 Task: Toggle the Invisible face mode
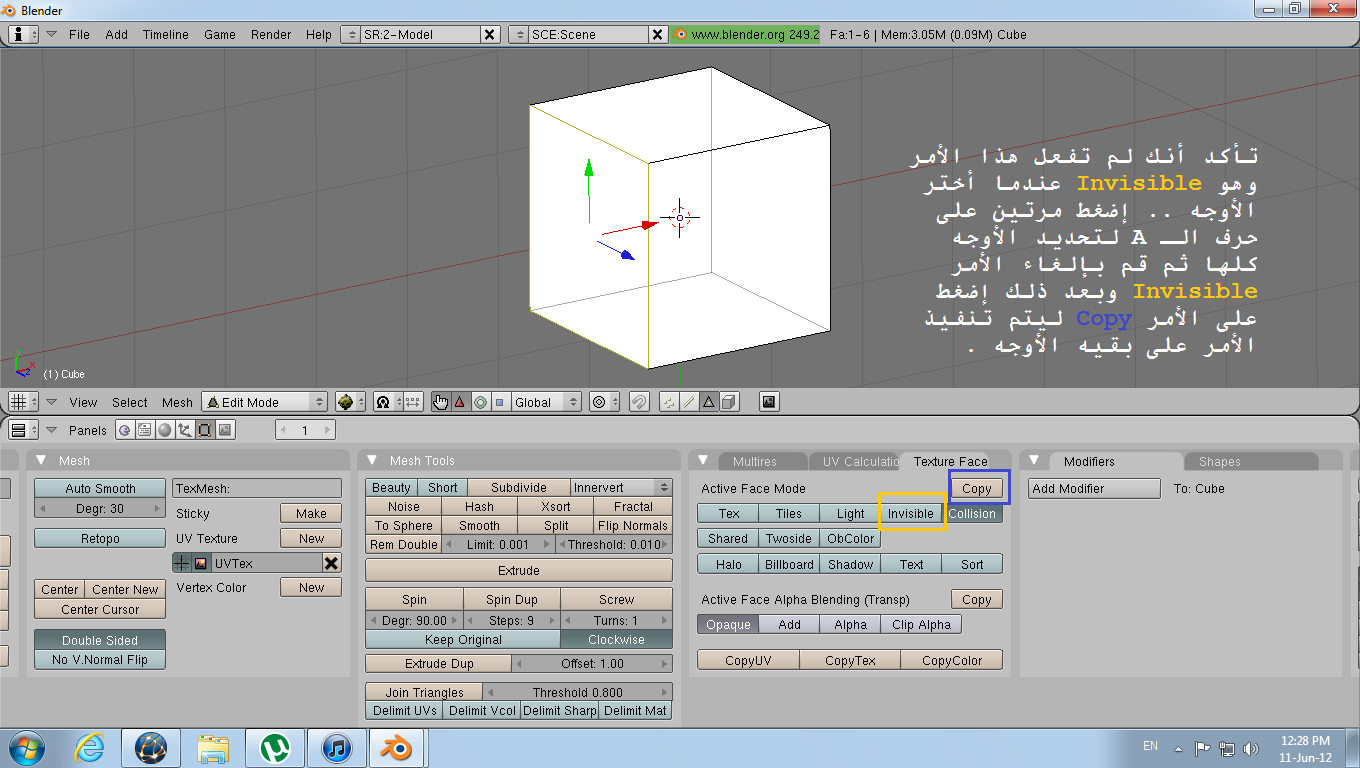(911, 513)
